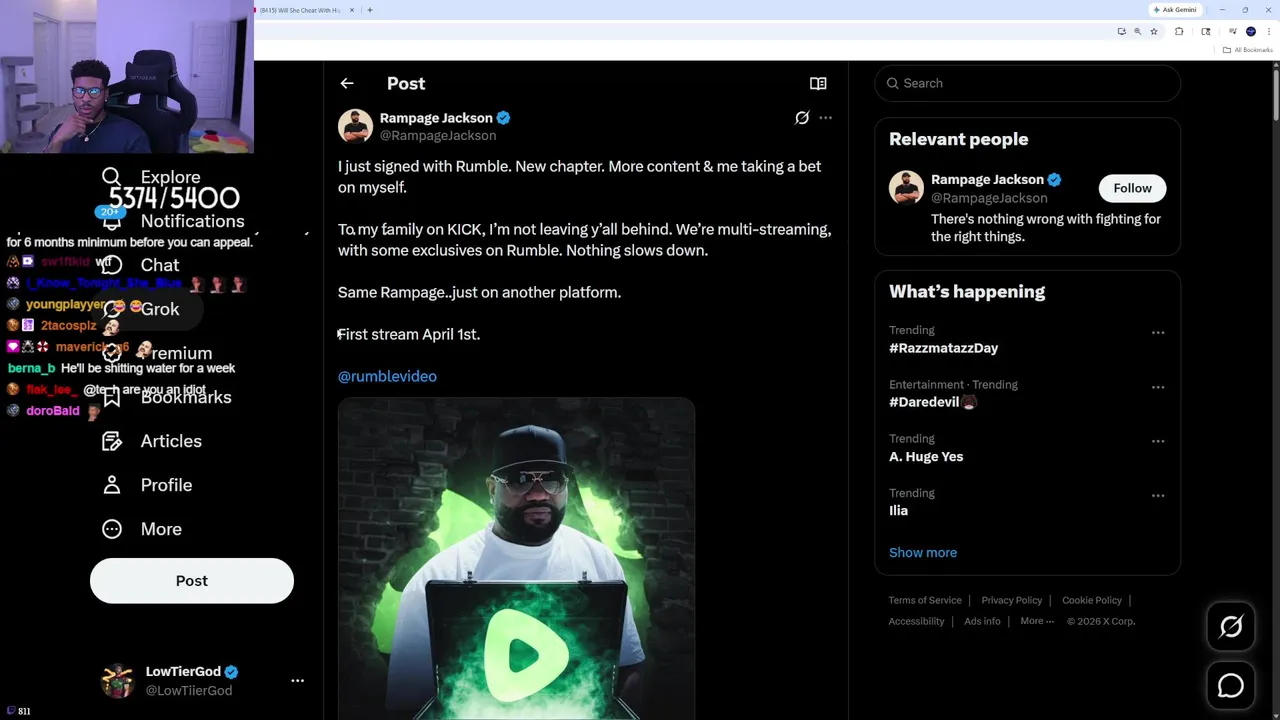Screen dimensions: 1280x720
Task: Open Grok in sidebar
Action: coord(145,309)
